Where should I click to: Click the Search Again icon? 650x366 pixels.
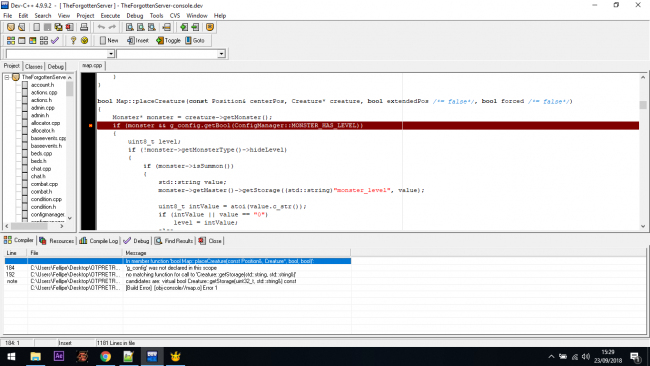(x=152, y=27)
